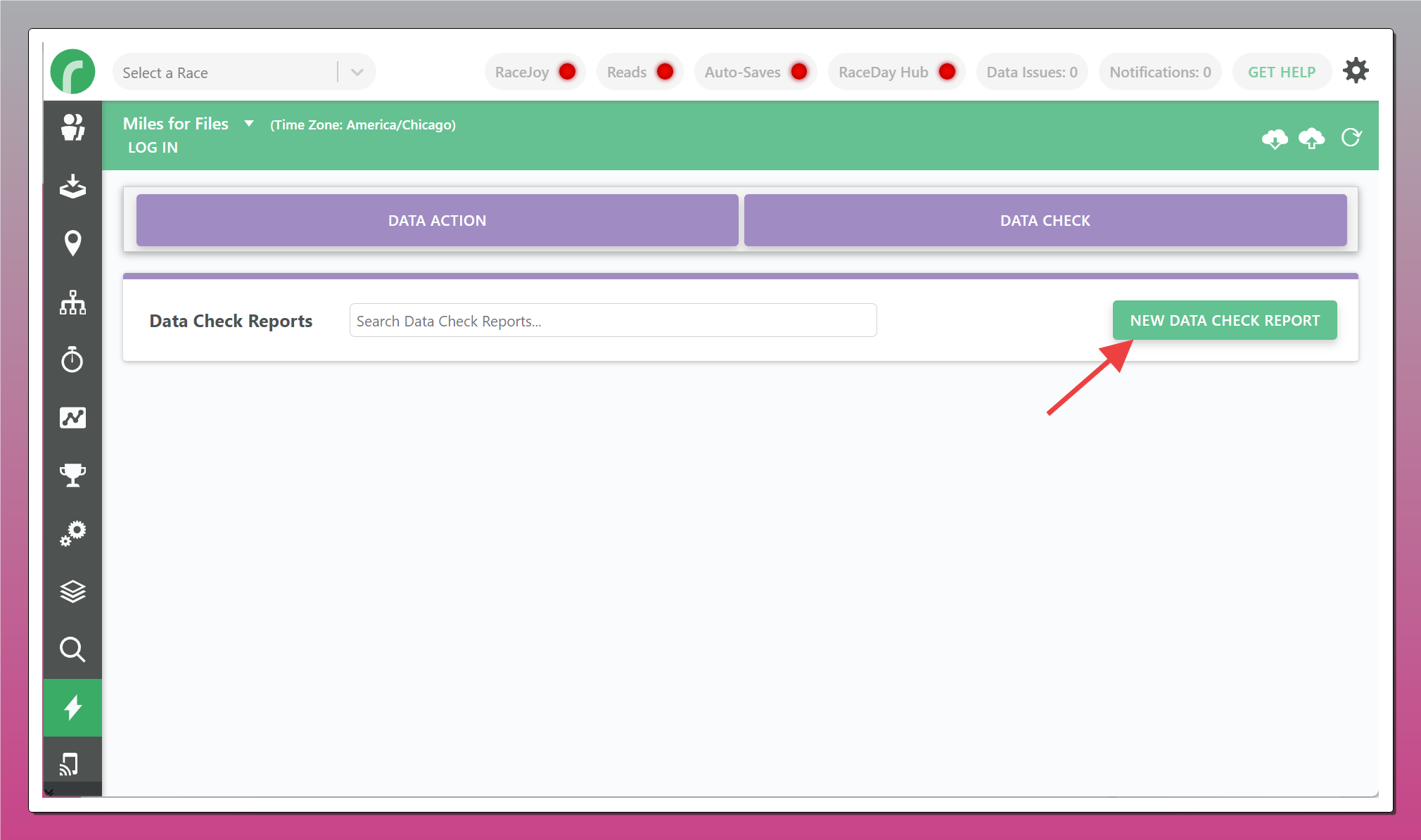Image resolution: width=1421 pixels, height=840 pixels.
Task: Click the location pin sidebar icon
Action: coord(72,243)
